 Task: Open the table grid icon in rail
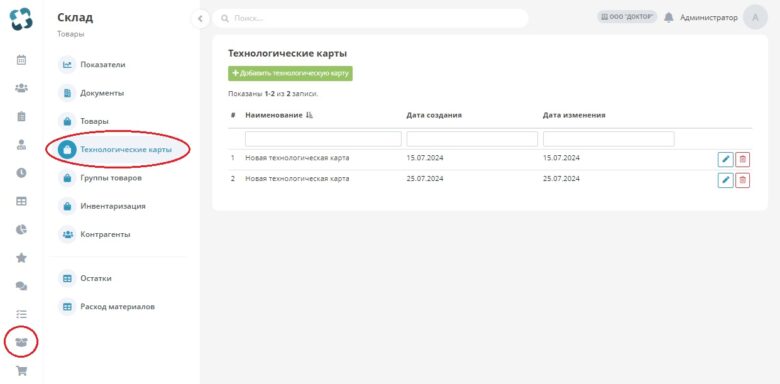pos(21,201)
